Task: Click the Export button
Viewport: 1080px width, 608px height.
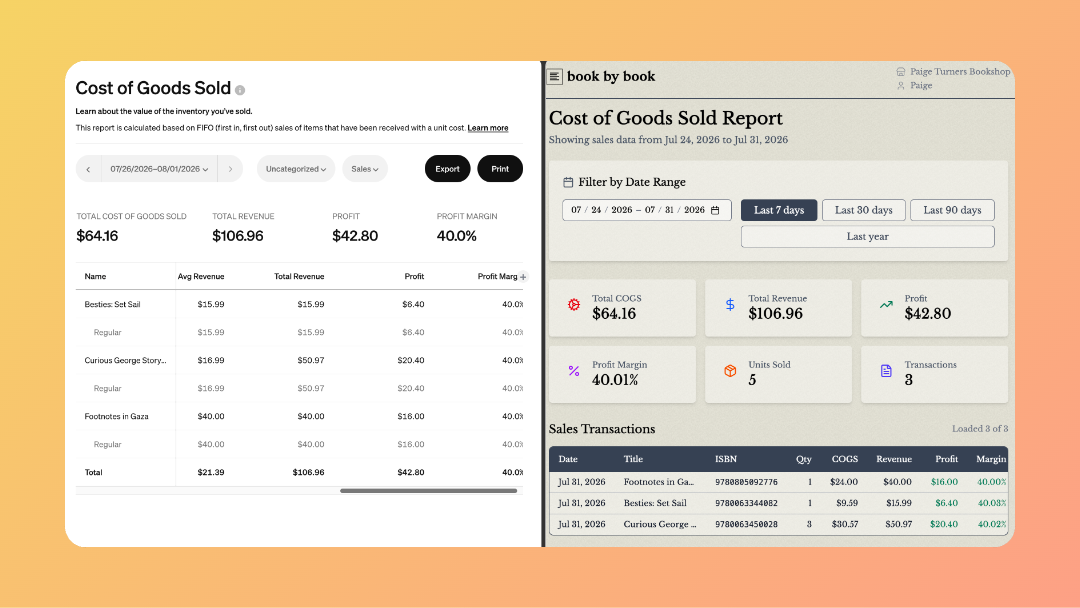Action: coord(447,169)
